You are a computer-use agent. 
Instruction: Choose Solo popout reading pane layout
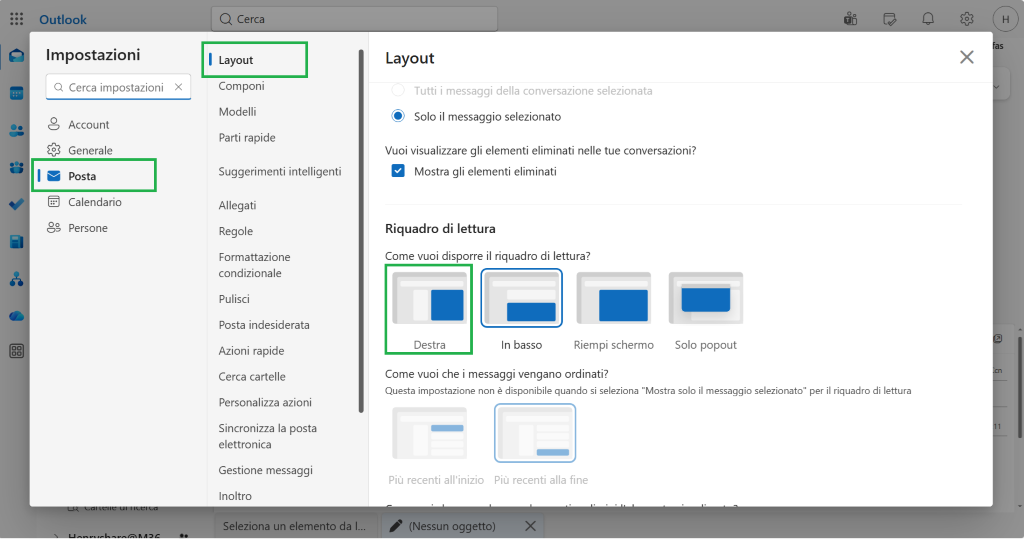pos(705,311)
